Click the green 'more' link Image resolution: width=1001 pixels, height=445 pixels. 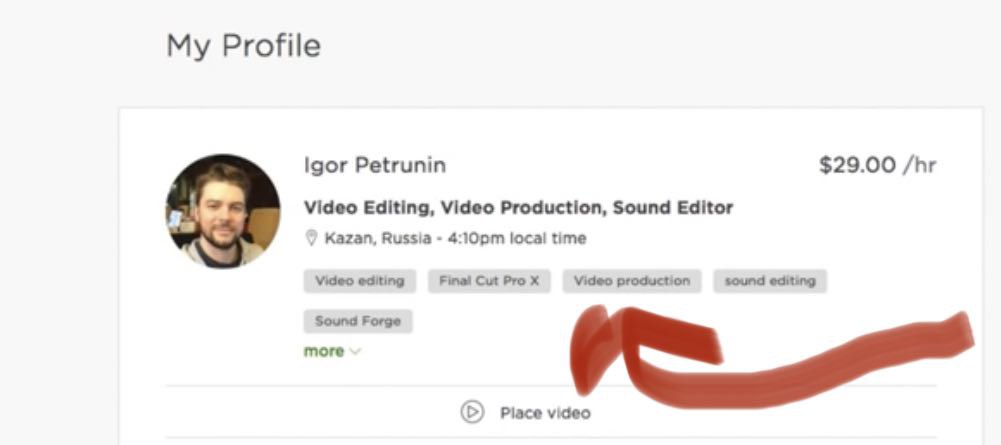324,351
